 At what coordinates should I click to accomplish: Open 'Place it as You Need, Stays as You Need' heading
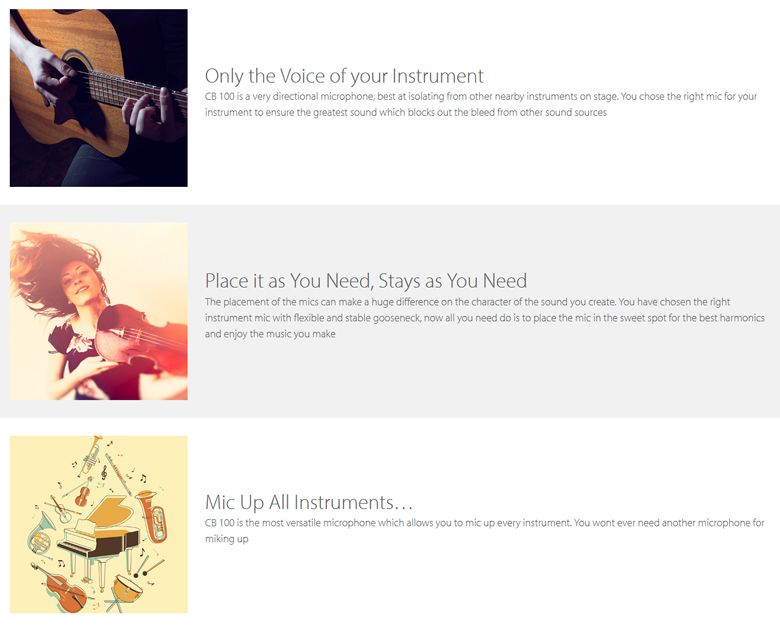point(366,281)
